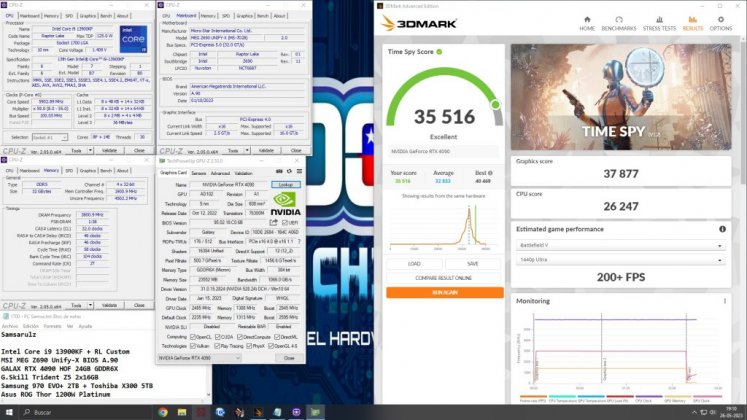Toggle the OpenGL 4.6 checkbox in GPU-Z
This screenshot has width=747, height=420.
271,346
